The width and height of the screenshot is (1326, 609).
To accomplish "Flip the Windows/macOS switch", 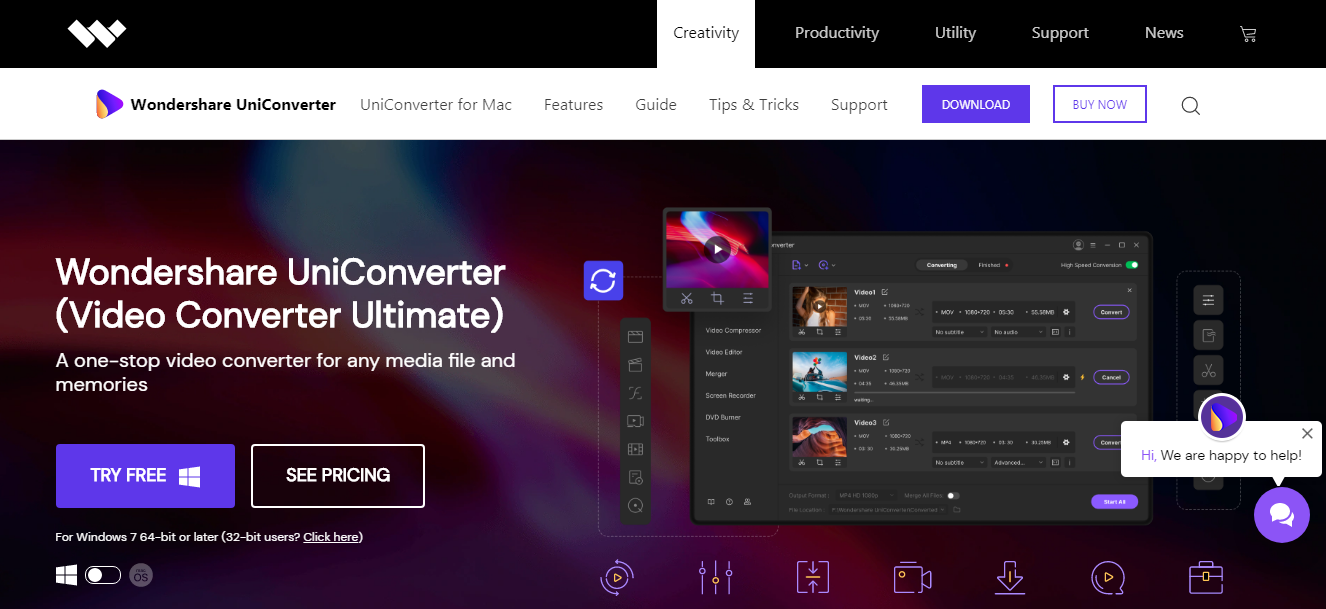I will pos(103,575).
